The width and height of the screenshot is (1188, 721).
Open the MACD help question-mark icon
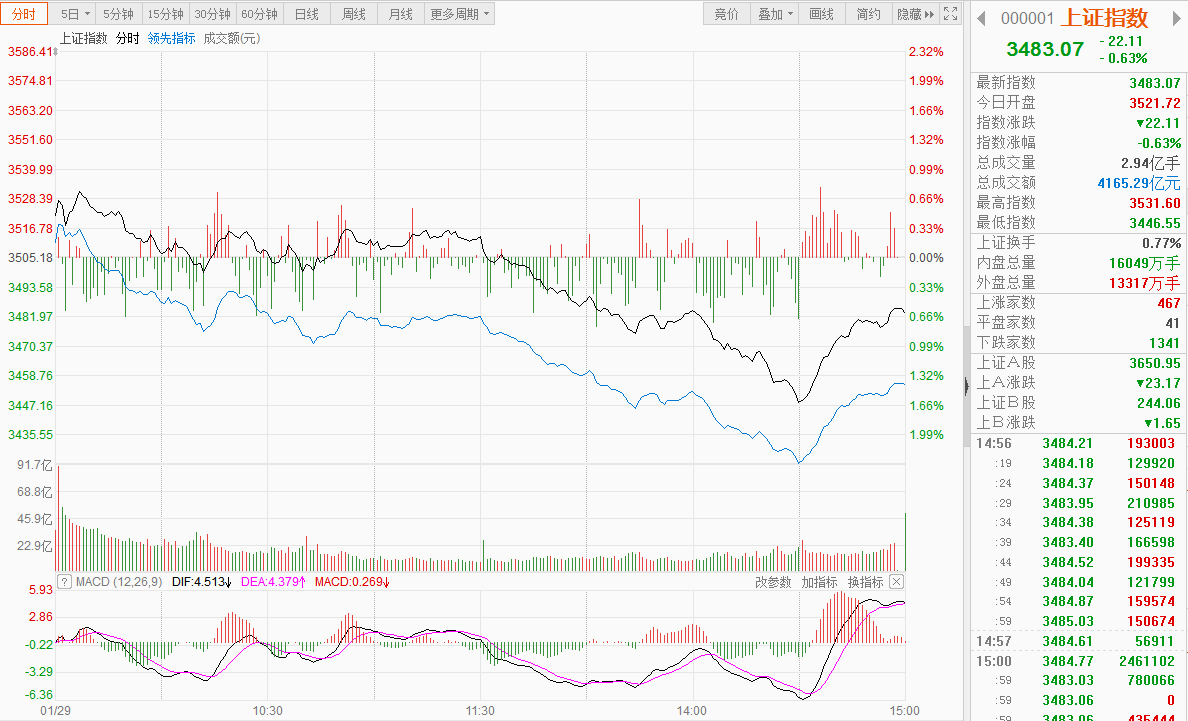64,582
